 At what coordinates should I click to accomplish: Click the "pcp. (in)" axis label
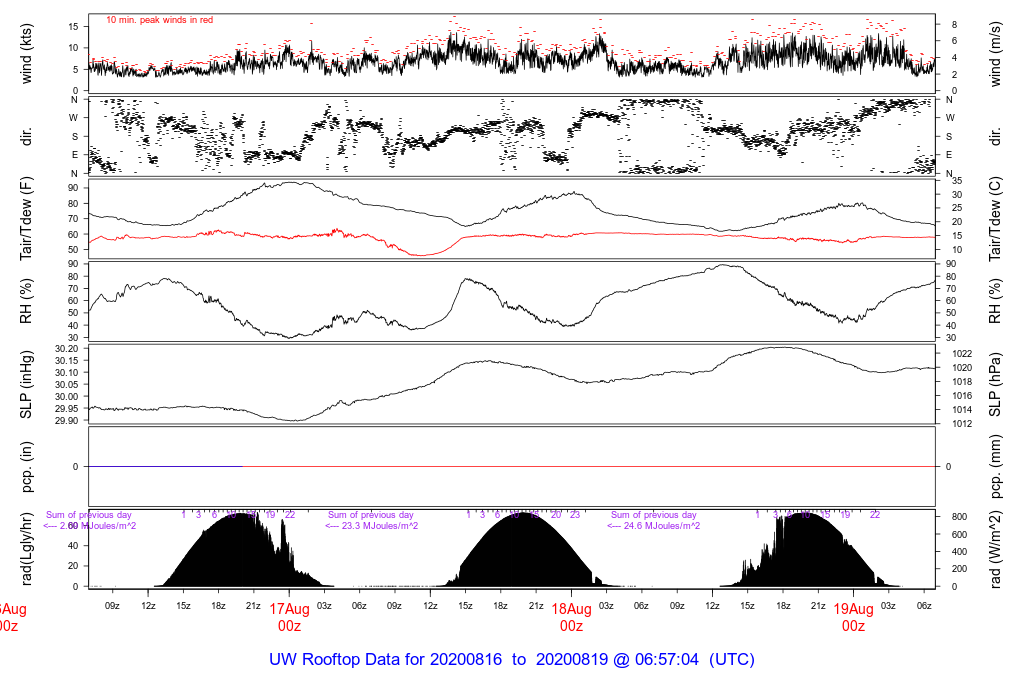point(26,467)
